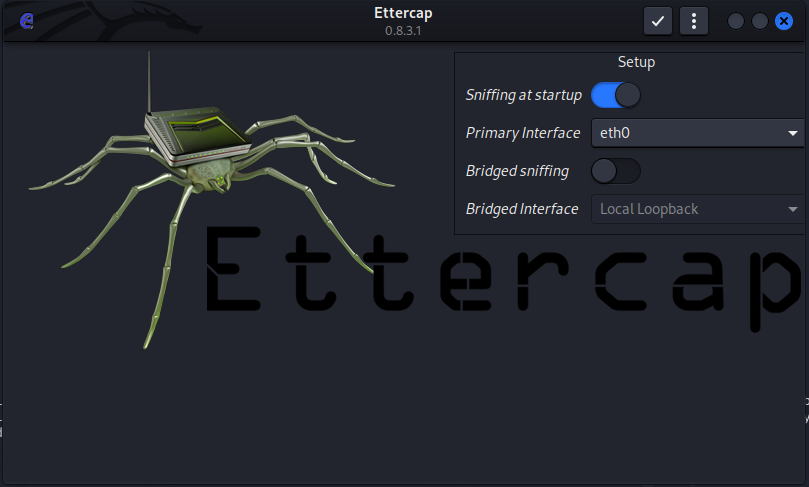The width and height of the screenshot is (809, 487).
Task: Minimize the Ettercap window
Action: coord(736,21)
